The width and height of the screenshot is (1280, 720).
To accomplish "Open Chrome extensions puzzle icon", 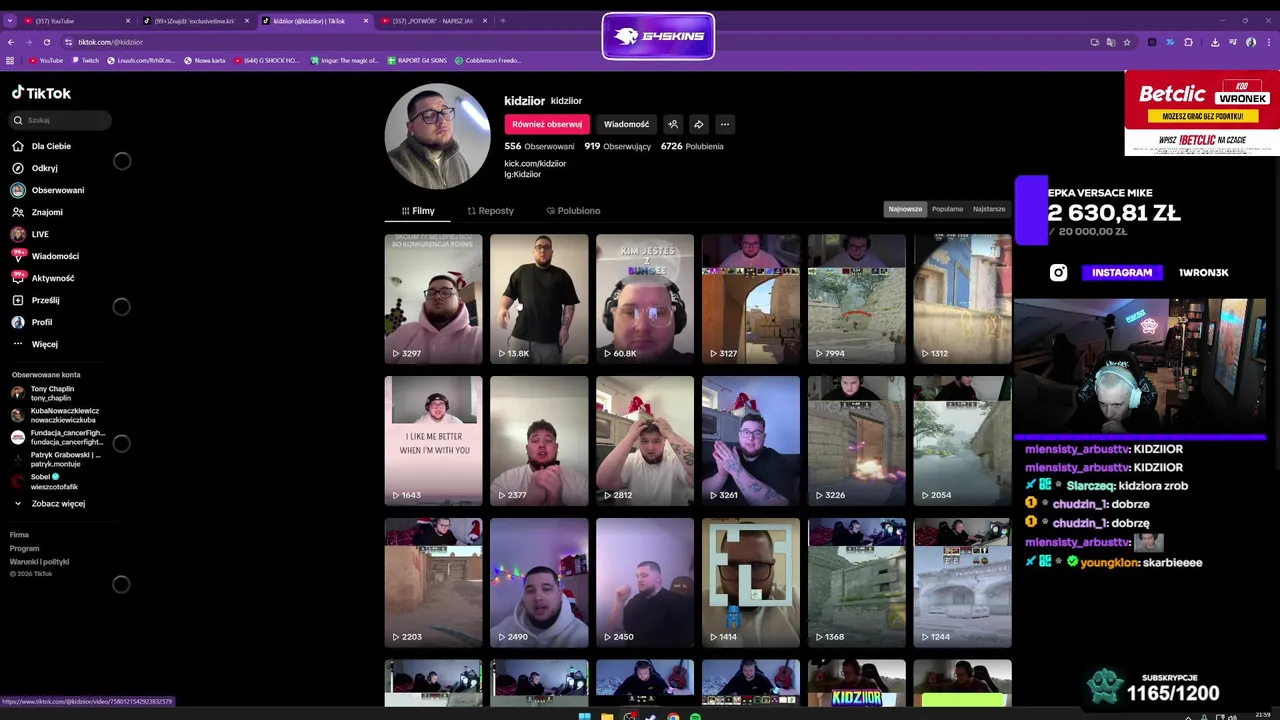I will pos(1188,42).
